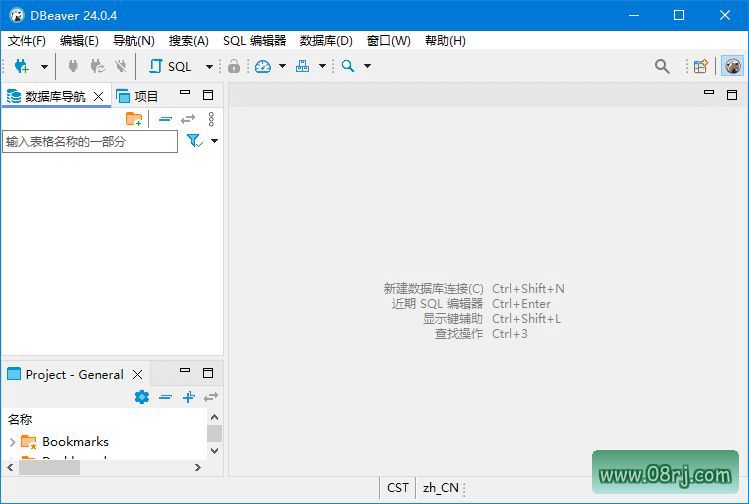Screen dimensions: 749x504
Task: Open project settings gear icon
Action: tap(142, 397)
